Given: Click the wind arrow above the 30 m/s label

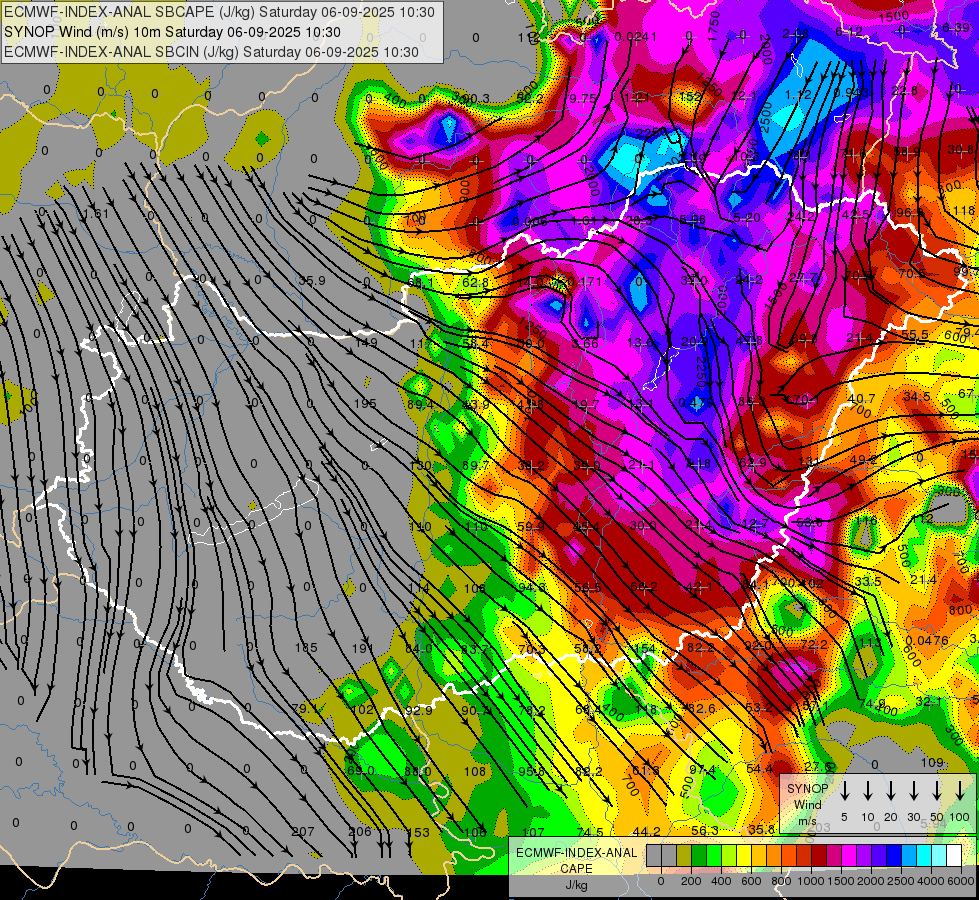Looking at the screenshot, I should click(913, 791).
